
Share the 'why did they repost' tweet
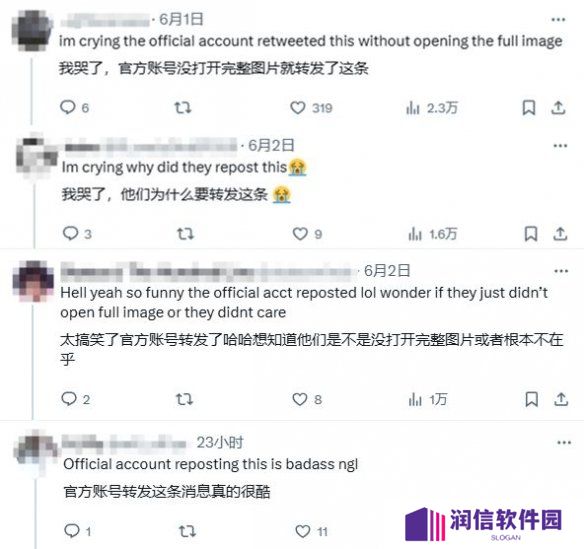pyautogui.click(x=560, y=234)
